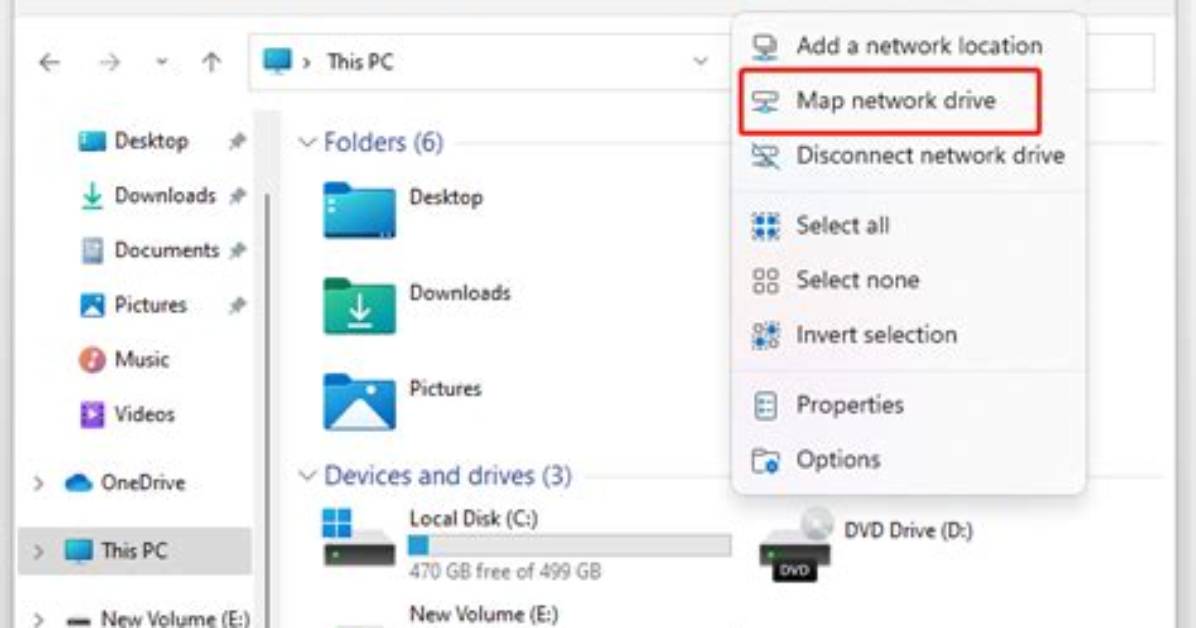Screen dimensions: 1196x628
Task: Expand the New Volume (E:) tree node
Action: (x=38, y=619)
